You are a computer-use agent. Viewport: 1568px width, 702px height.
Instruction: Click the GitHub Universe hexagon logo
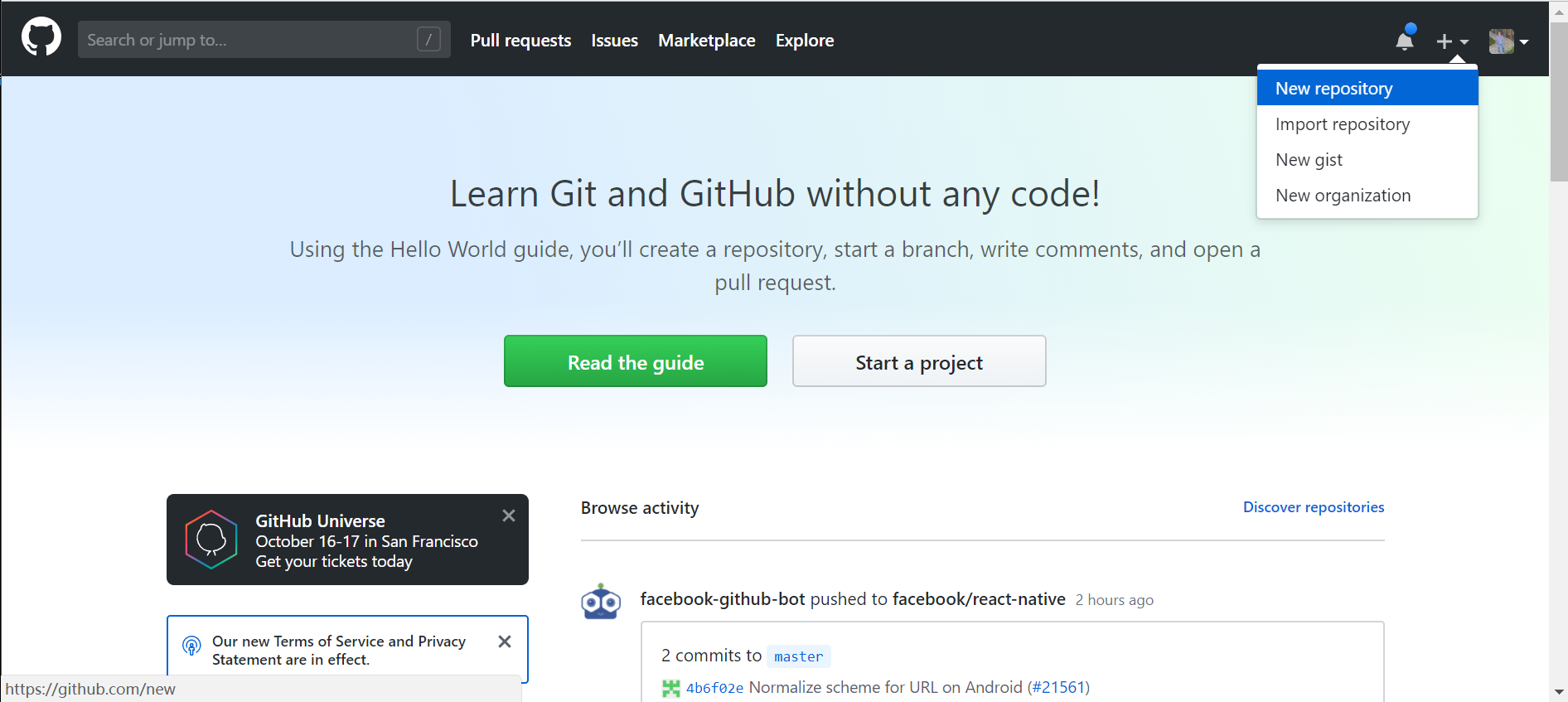(211, 540)
